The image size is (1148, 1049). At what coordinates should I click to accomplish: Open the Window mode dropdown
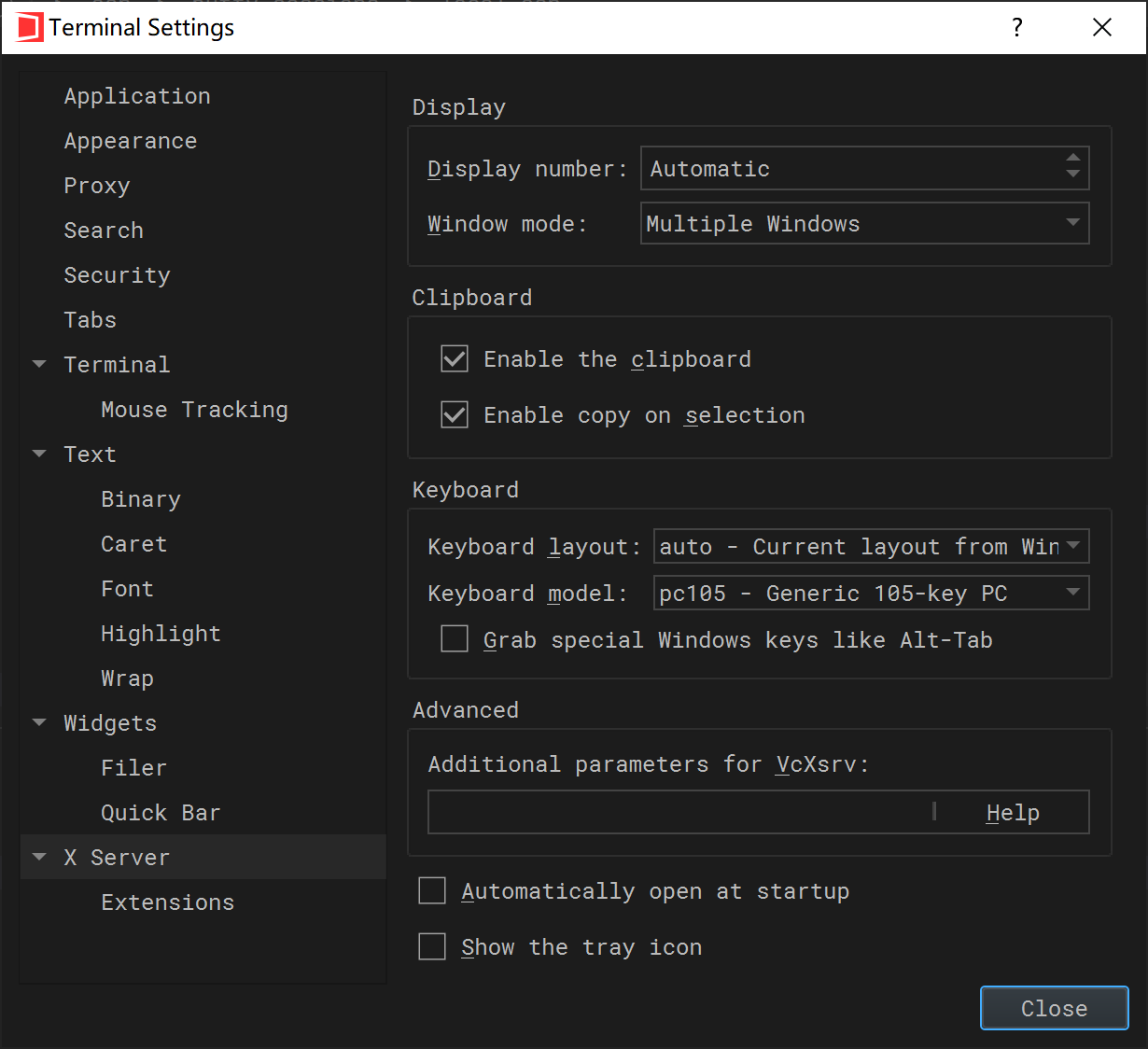pos(865,223)
